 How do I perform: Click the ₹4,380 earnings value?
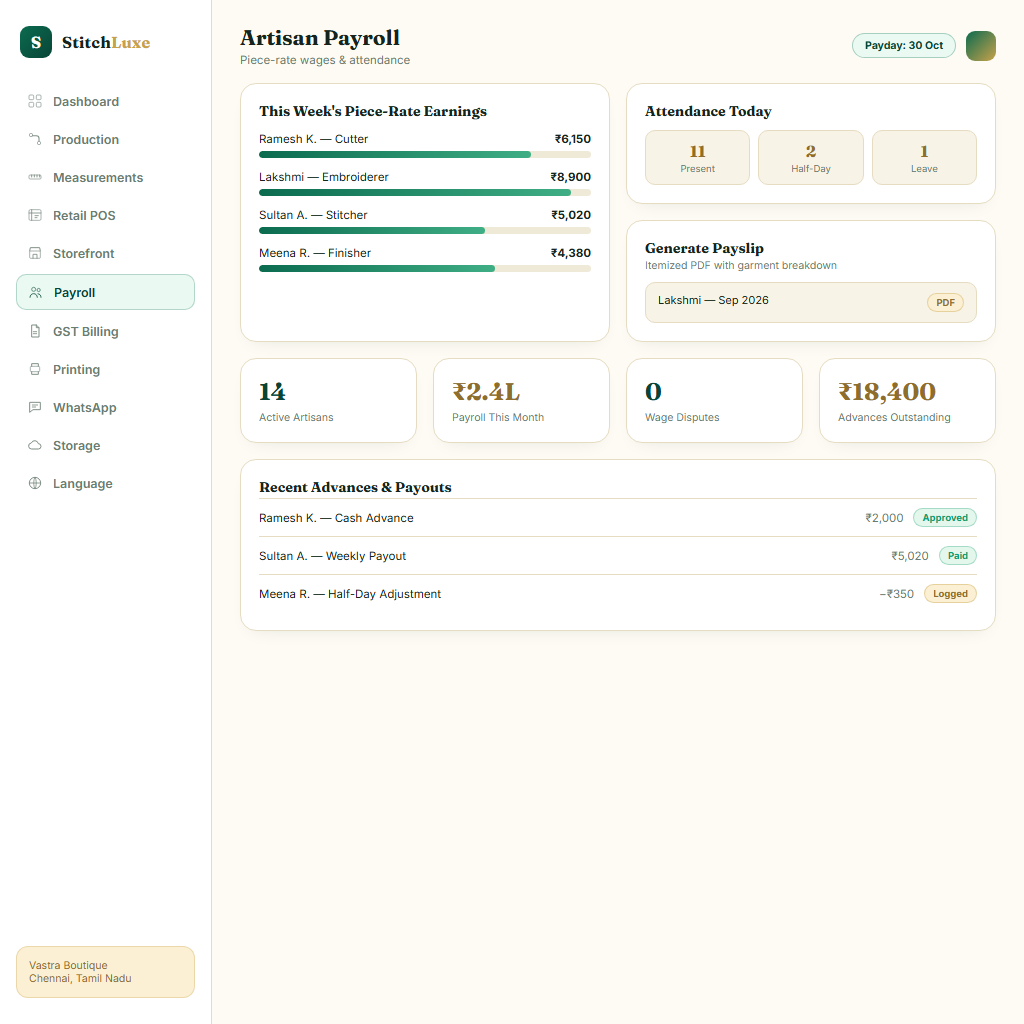tap(571, 253)
